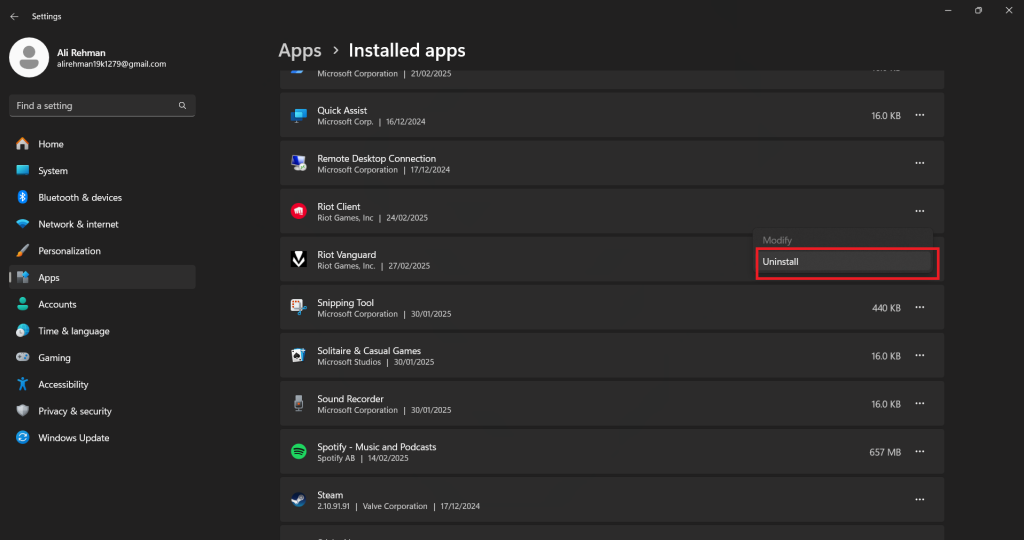Click the Valve Corporation publisher text
Screen dimensions: 1024x540
coord(395,506)
